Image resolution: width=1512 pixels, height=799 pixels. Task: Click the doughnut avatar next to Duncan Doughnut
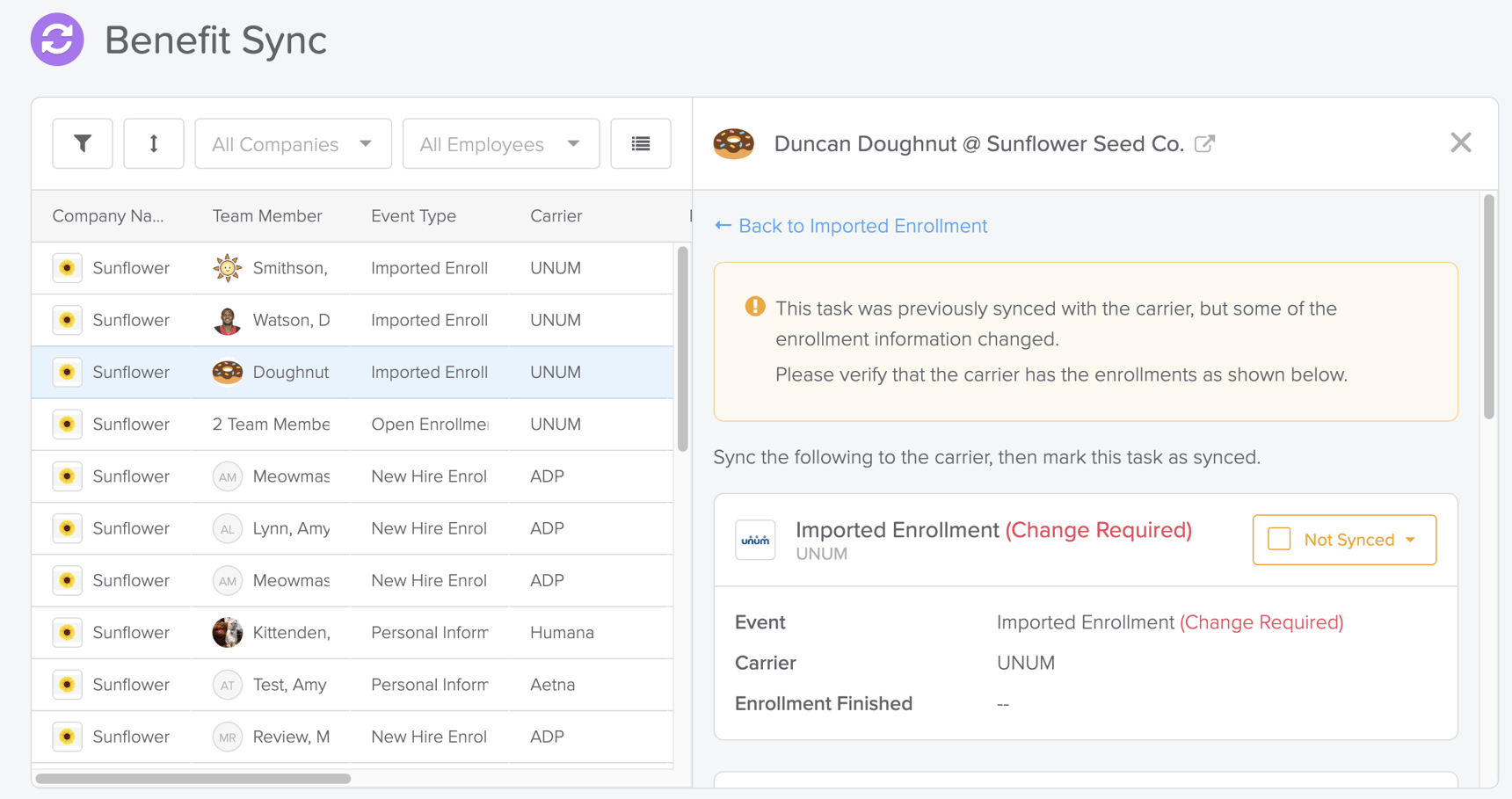pos(735,143)
